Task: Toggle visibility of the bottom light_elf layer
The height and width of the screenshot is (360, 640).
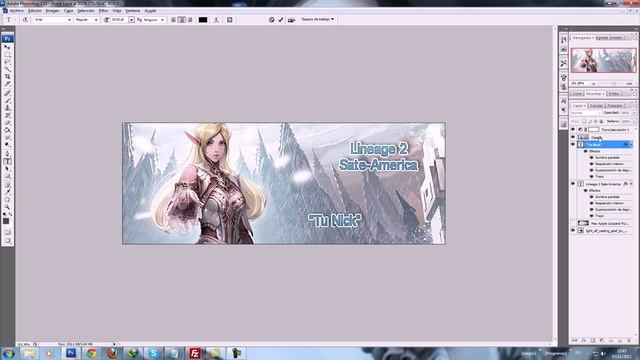Action: click(573, 231)
